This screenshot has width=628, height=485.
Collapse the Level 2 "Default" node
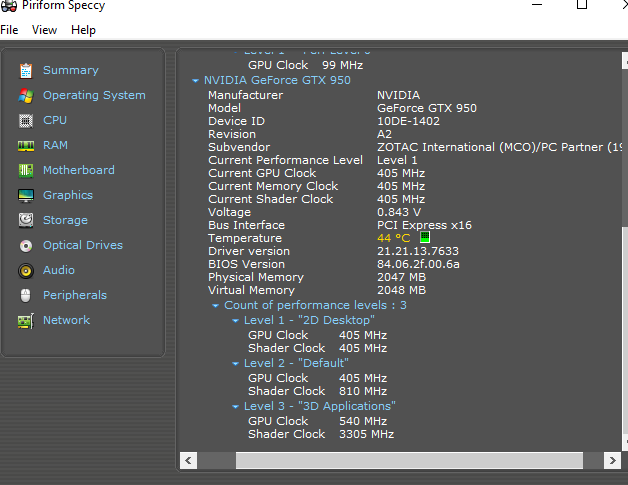click(x=235, y=364)
